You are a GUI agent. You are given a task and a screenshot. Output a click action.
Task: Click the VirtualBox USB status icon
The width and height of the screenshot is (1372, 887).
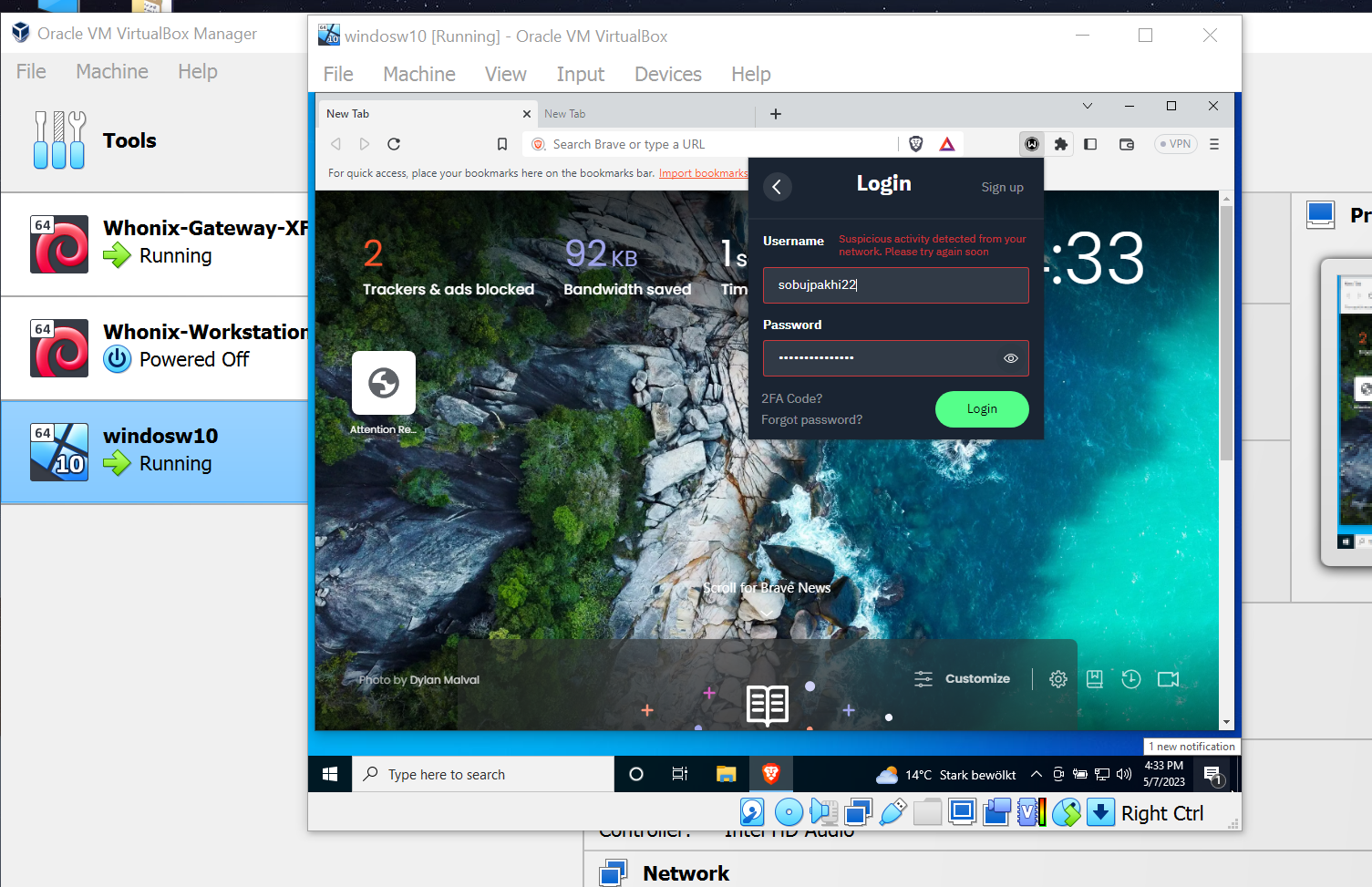click(x=892, y=811)
